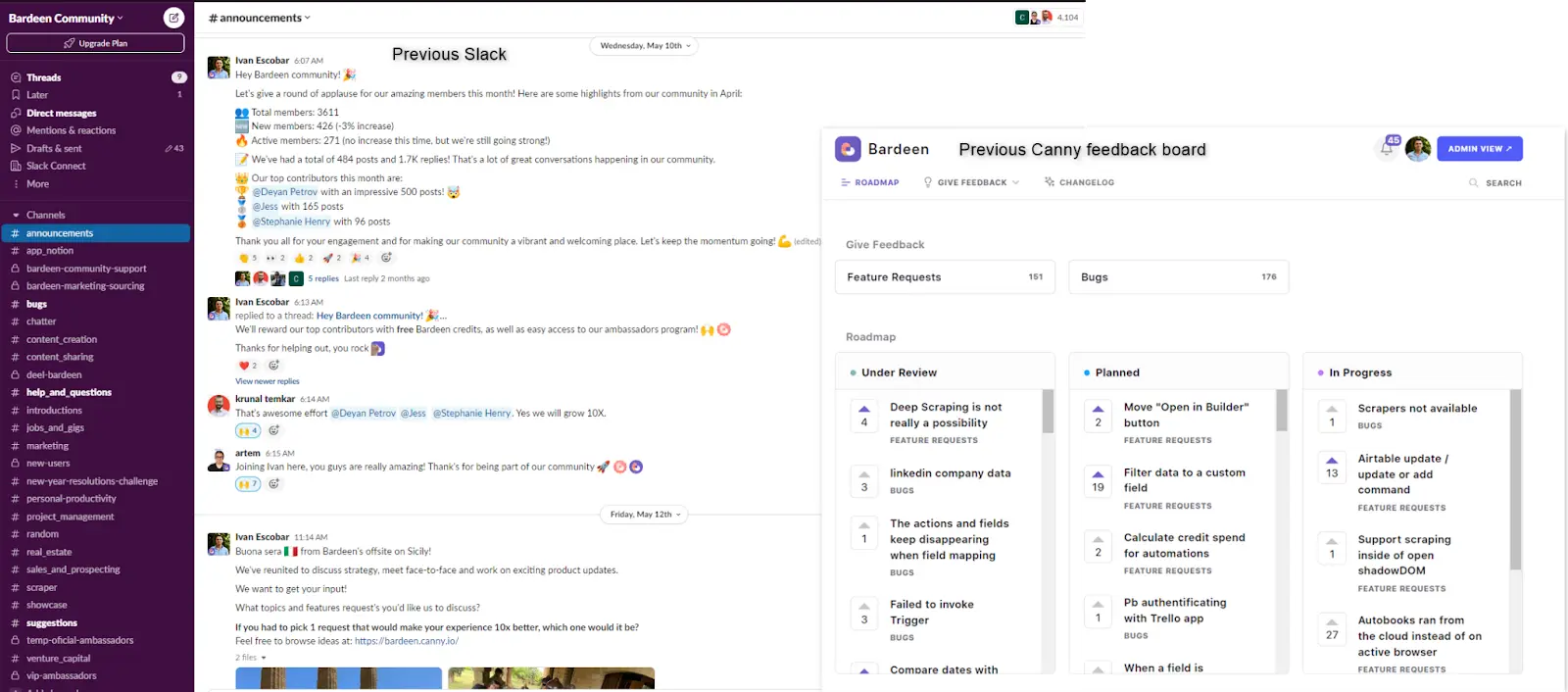Add a reaction to Ivan's first message
Screen dimensions: 1568x692
(x=386, y=258)
